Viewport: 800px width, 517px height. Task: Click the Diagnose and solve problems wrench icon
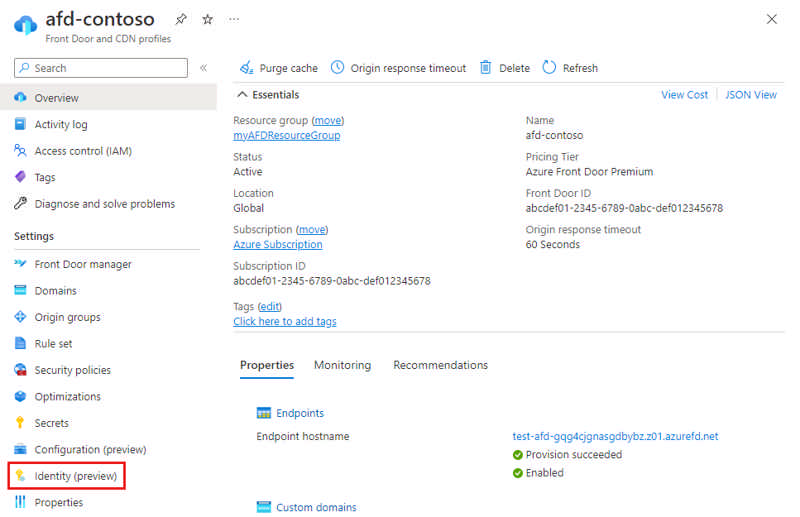20,204
